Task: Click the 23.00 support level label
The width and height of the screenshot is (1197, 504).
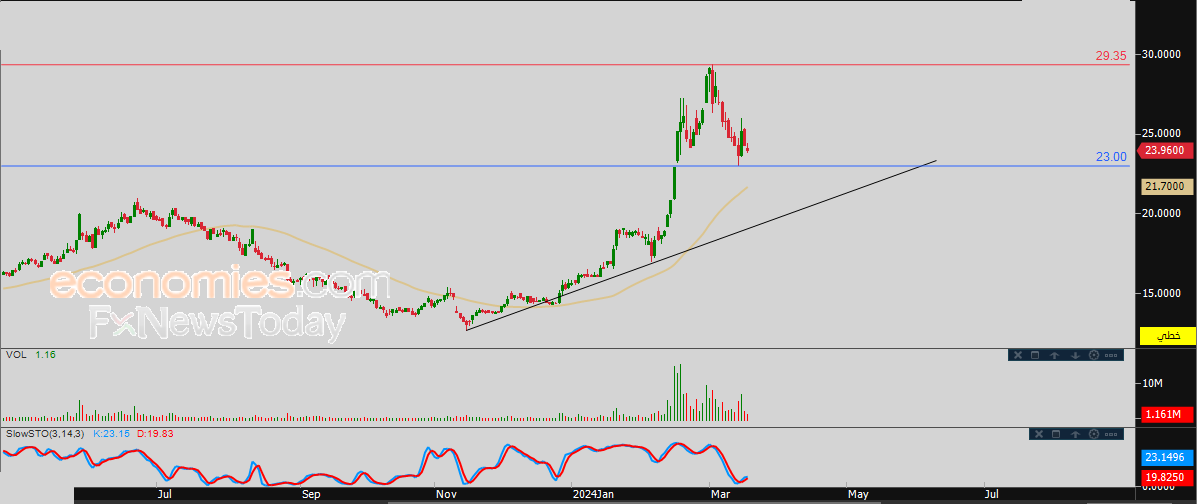Action: 1112,157
